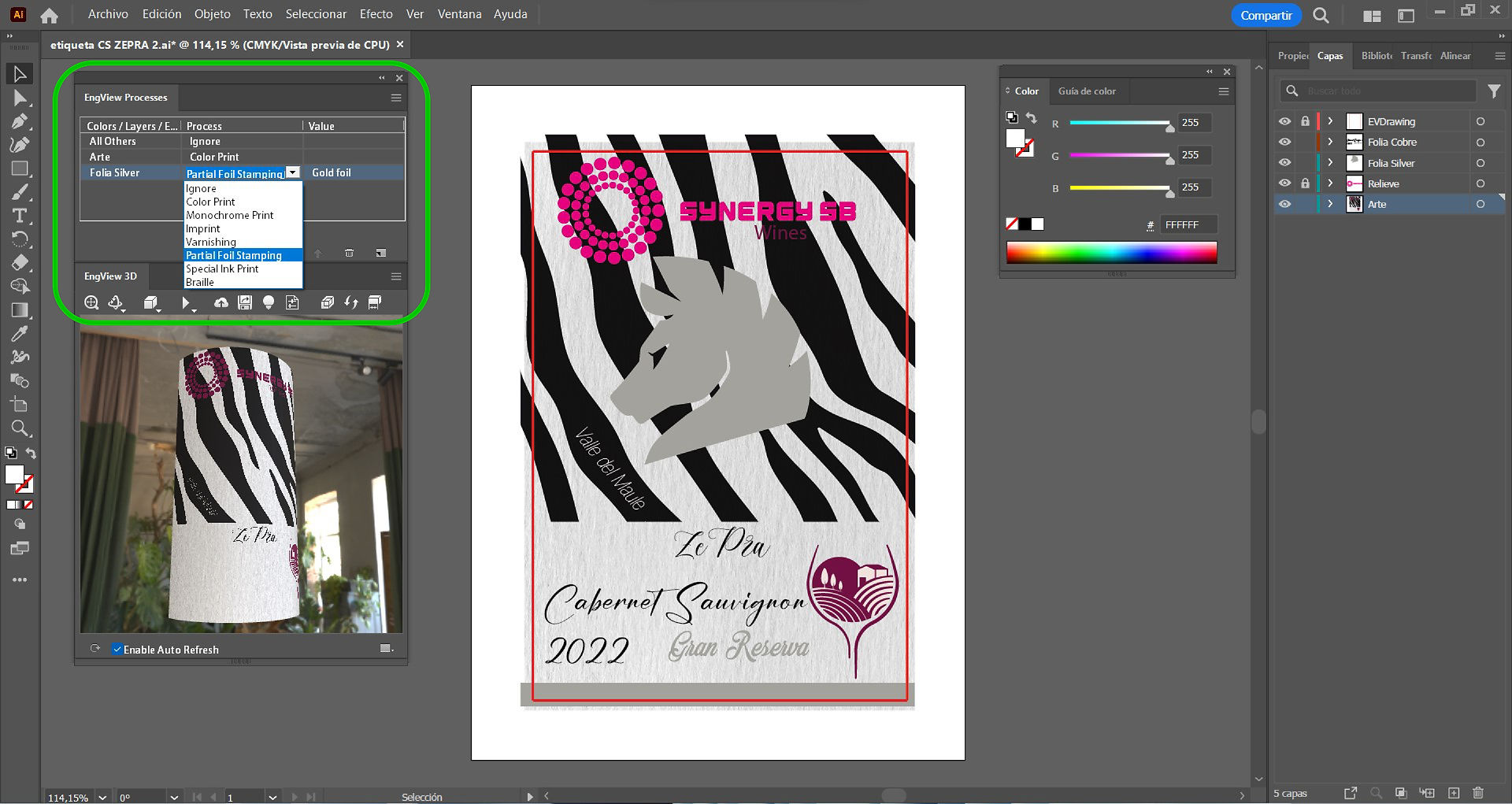Switch to the Guía de color tab
The height and width of the screenshot is (804, 1512).
[x=1087, y=91]
